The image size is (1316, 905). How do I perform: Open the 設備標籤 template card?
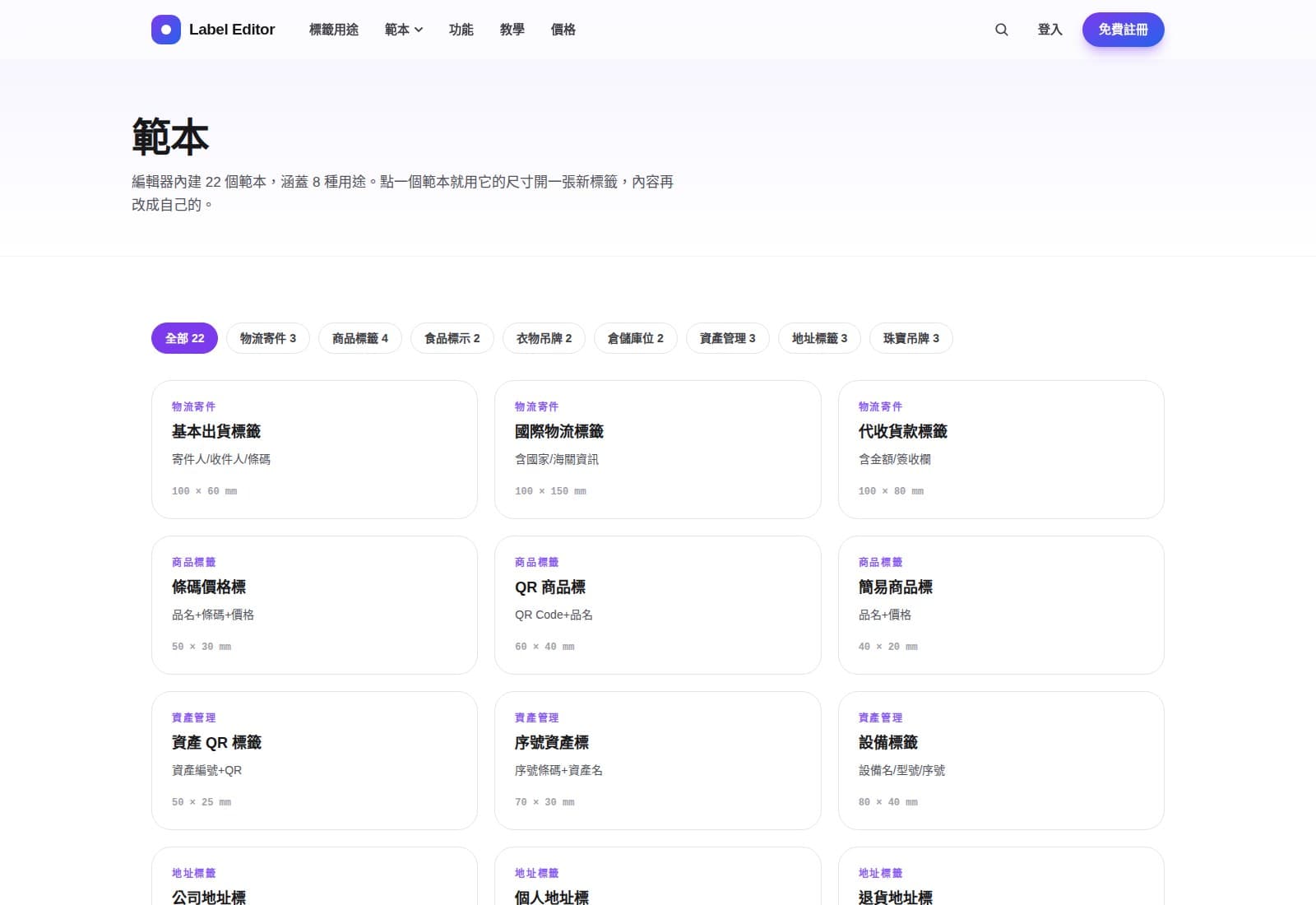pyautogui.click(x=1001, y=760)
